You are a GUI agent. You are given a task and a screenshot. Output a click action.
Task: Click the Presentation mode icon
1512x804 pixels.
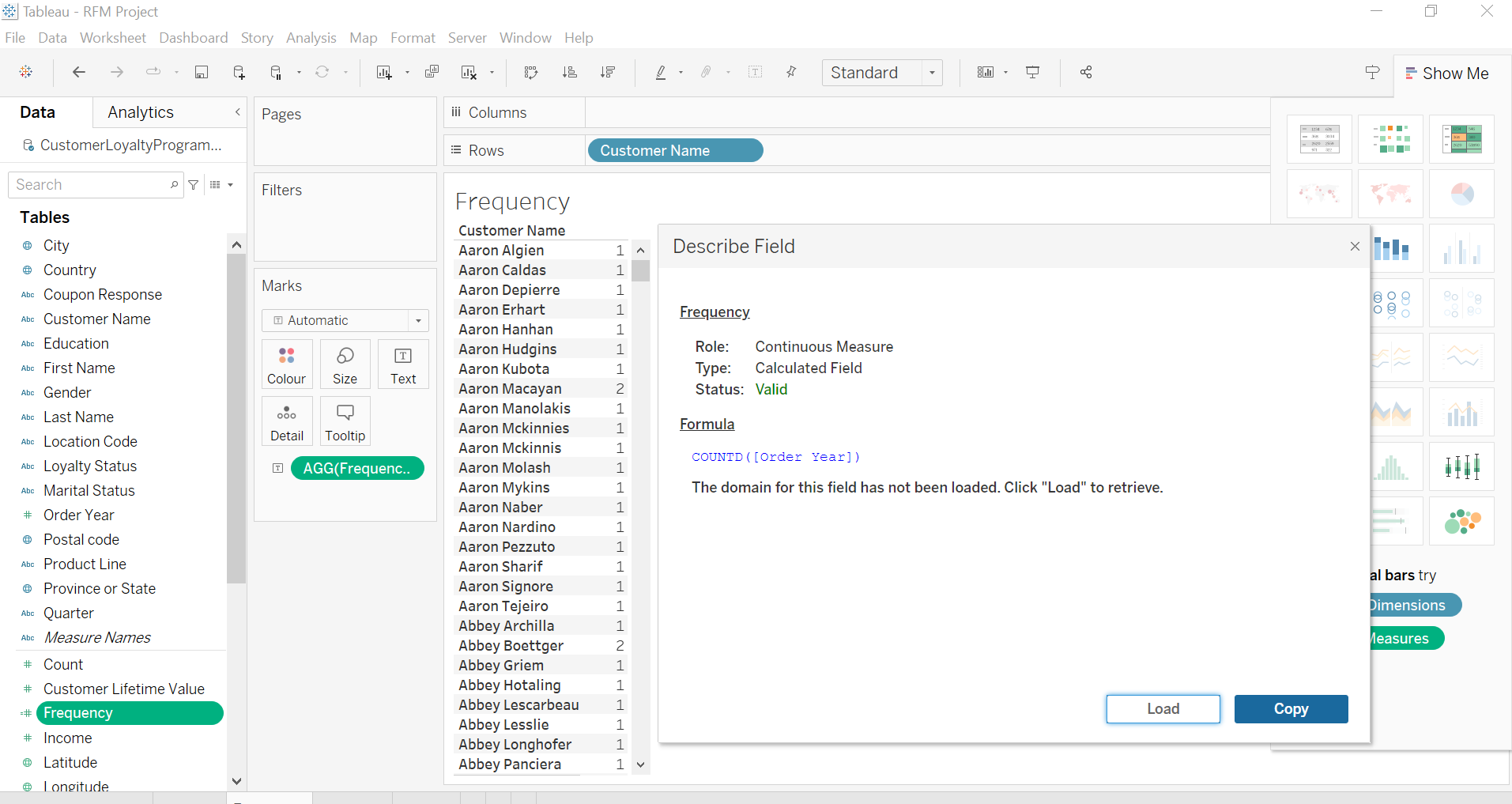1032,72
